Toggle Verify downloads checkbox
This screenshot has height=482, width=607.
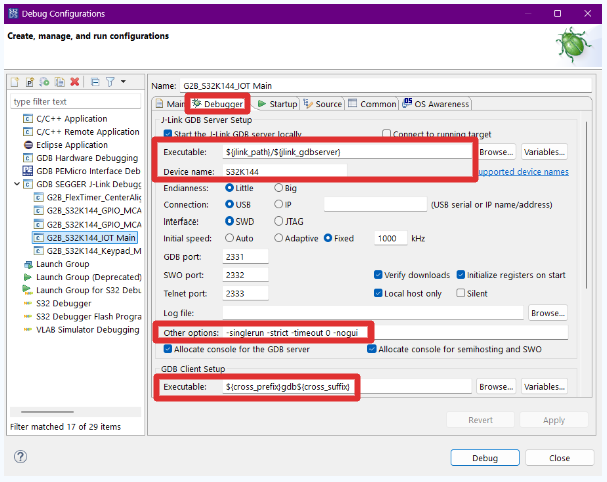378,274
